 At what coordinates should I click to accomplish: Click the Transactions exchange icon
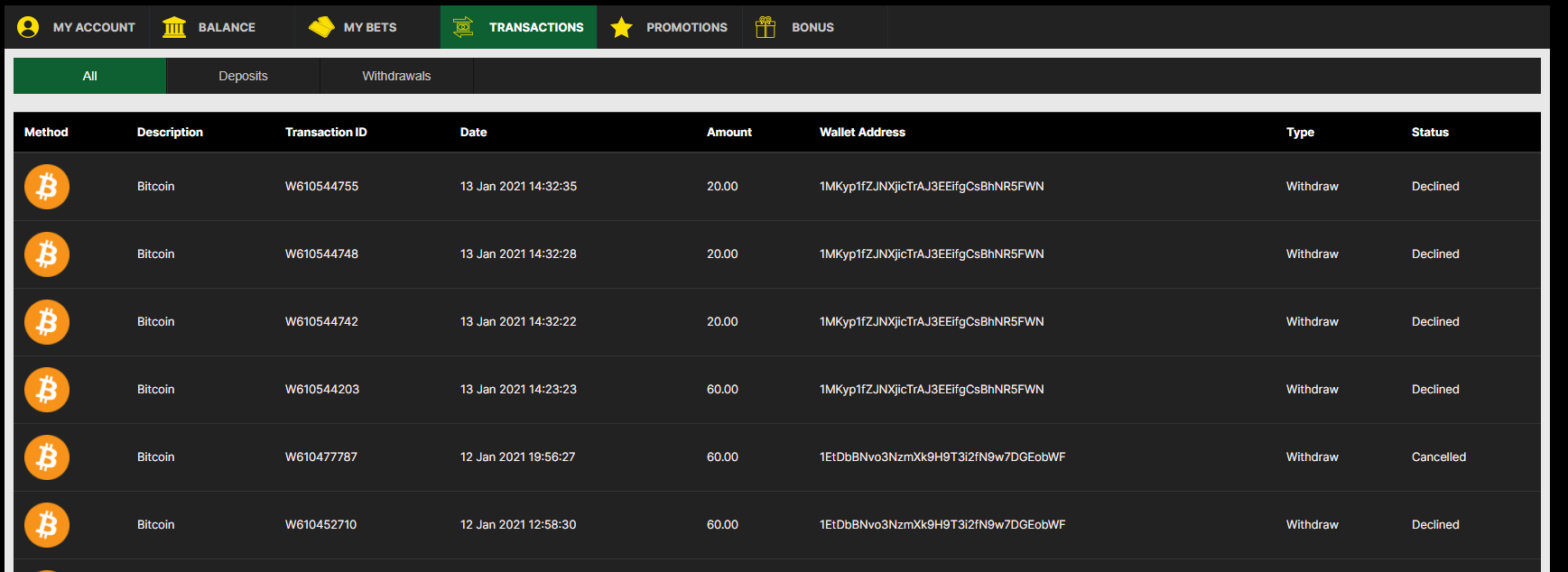pyautogui.click(x=463, y=27)
